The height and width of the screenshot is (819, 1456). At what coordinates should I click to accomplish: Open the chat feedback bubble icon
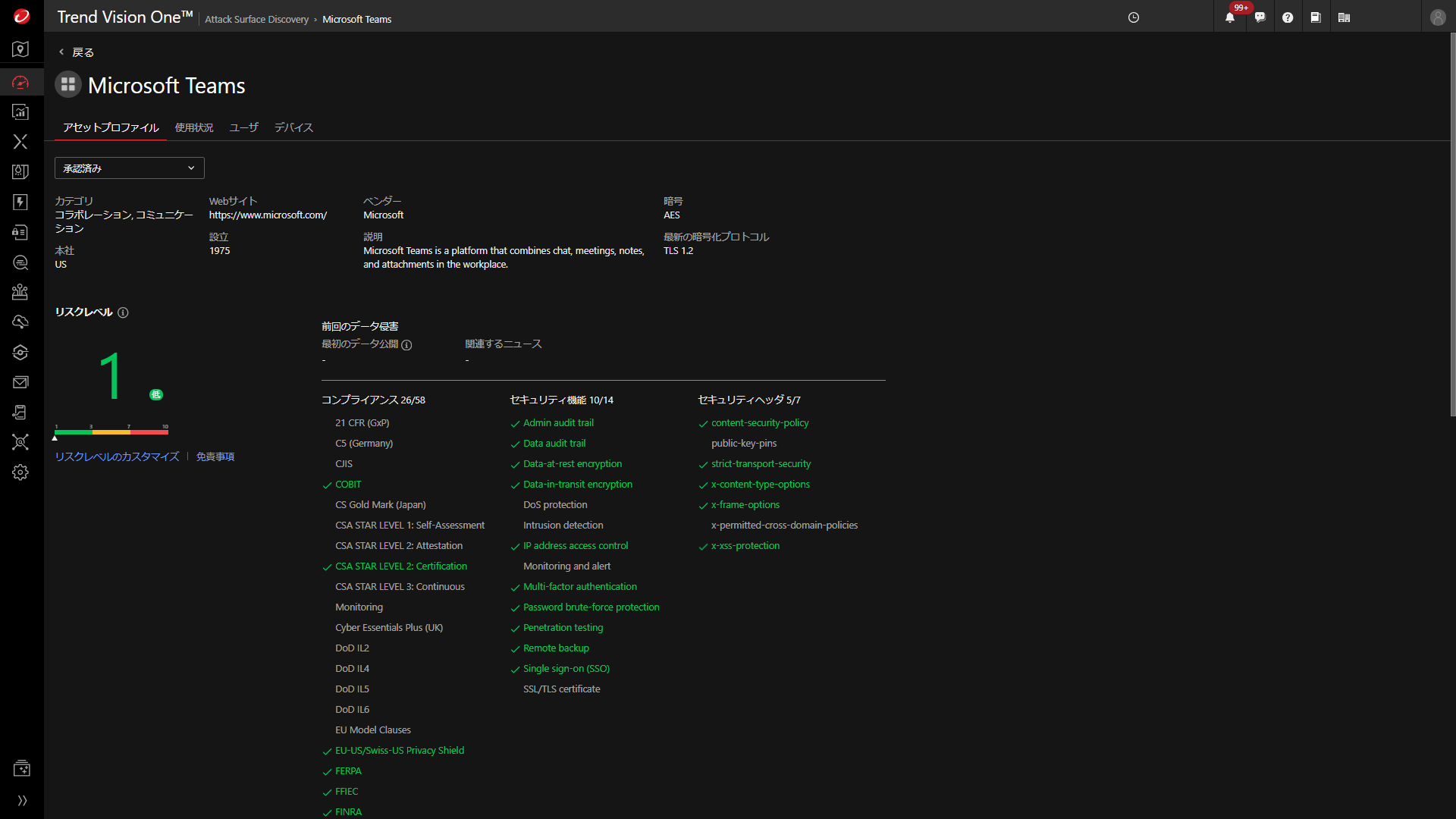click(x=1260, y=17)
